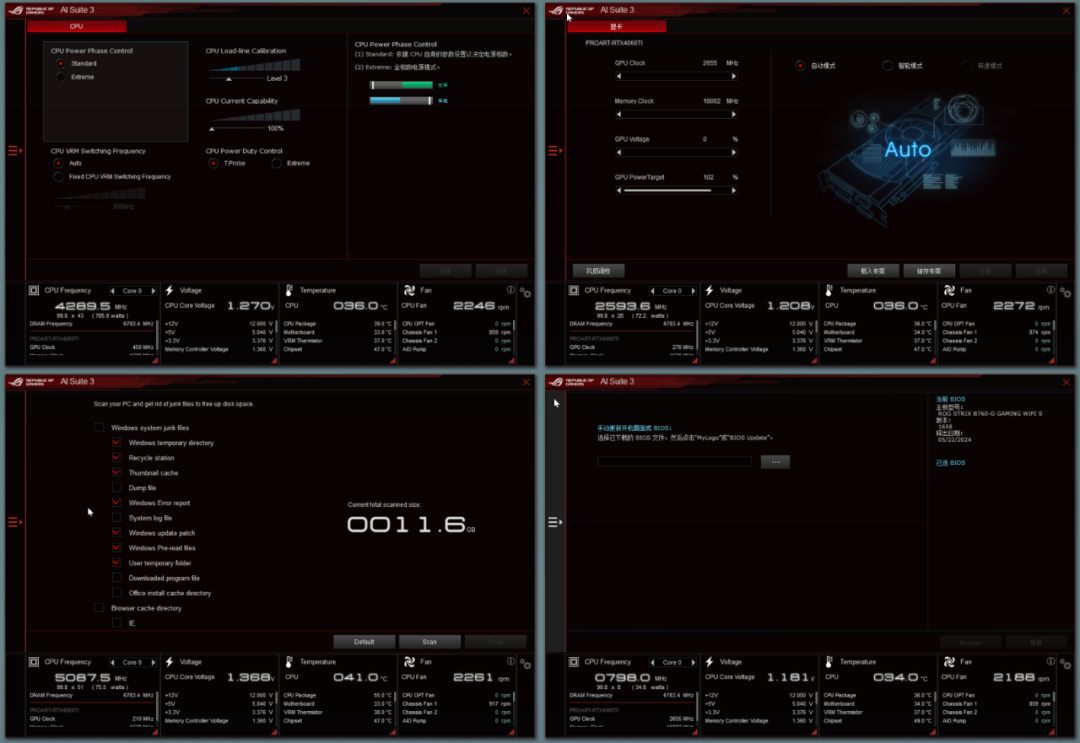Screen dimensions: 1080x743
Task: Click the Temperature thermometer icon in the graphics card window
Action: [x=829, y=291]
